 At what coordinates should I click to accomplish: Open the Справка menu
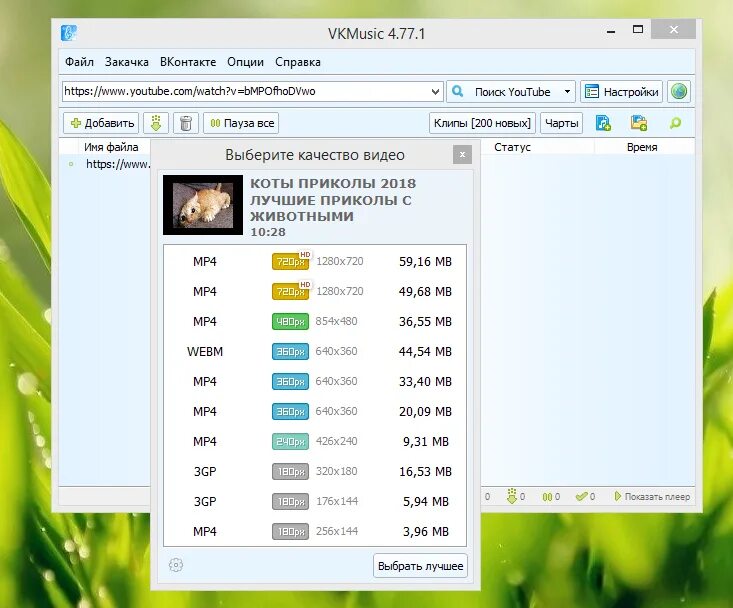298,62
